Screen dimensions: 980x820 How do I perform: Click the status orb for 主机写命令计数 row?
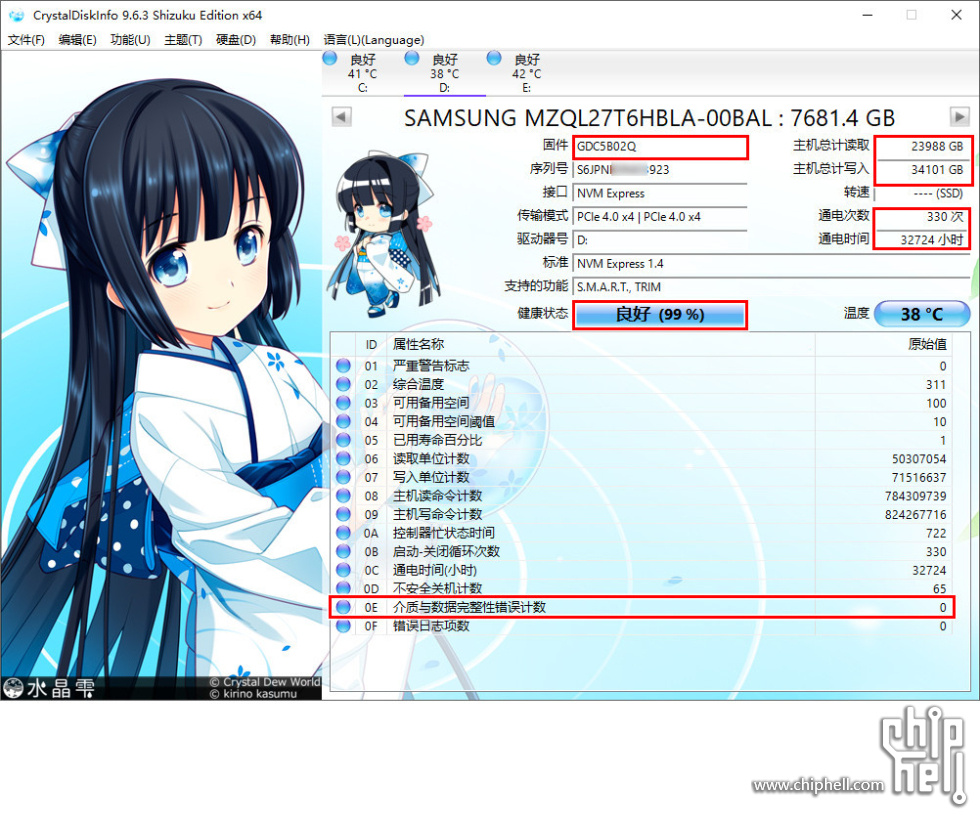pos(343,514)
